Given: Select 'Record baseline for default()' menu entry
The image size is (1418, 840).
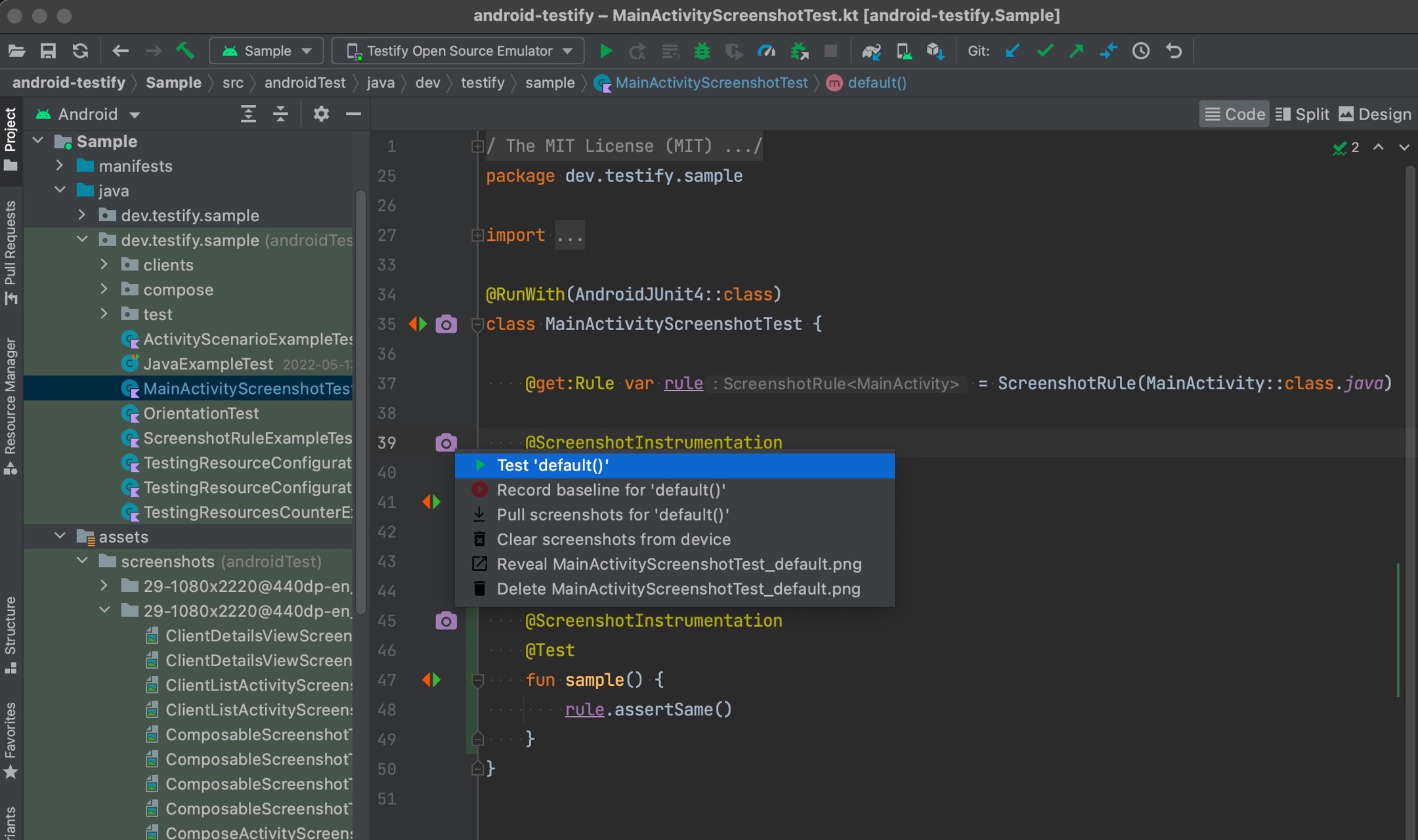Looking at the screenshot, I should click(611, 490).
